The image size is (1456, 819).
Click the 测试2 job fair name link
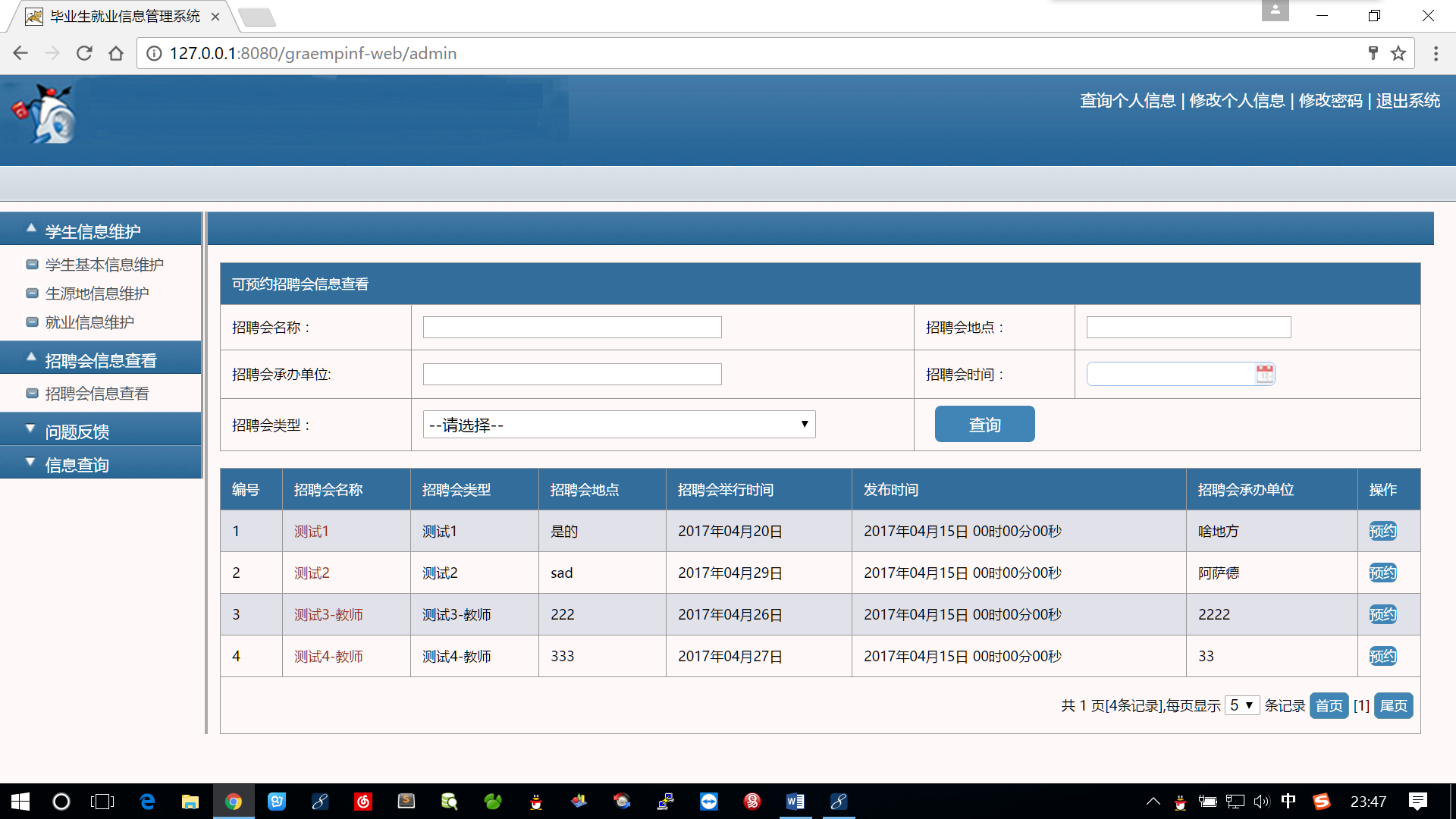pos(312,573)
